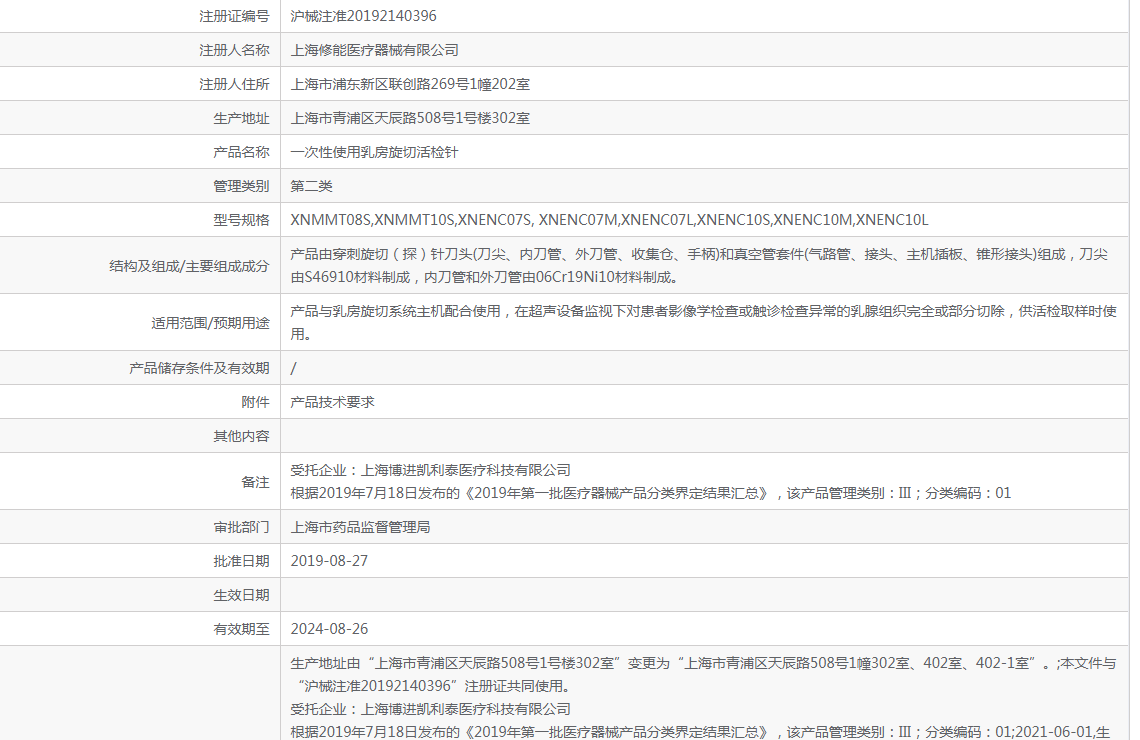Click the 其他内容 label
The height and width of the screenshot is (740, 1140).
coord(241,436)
